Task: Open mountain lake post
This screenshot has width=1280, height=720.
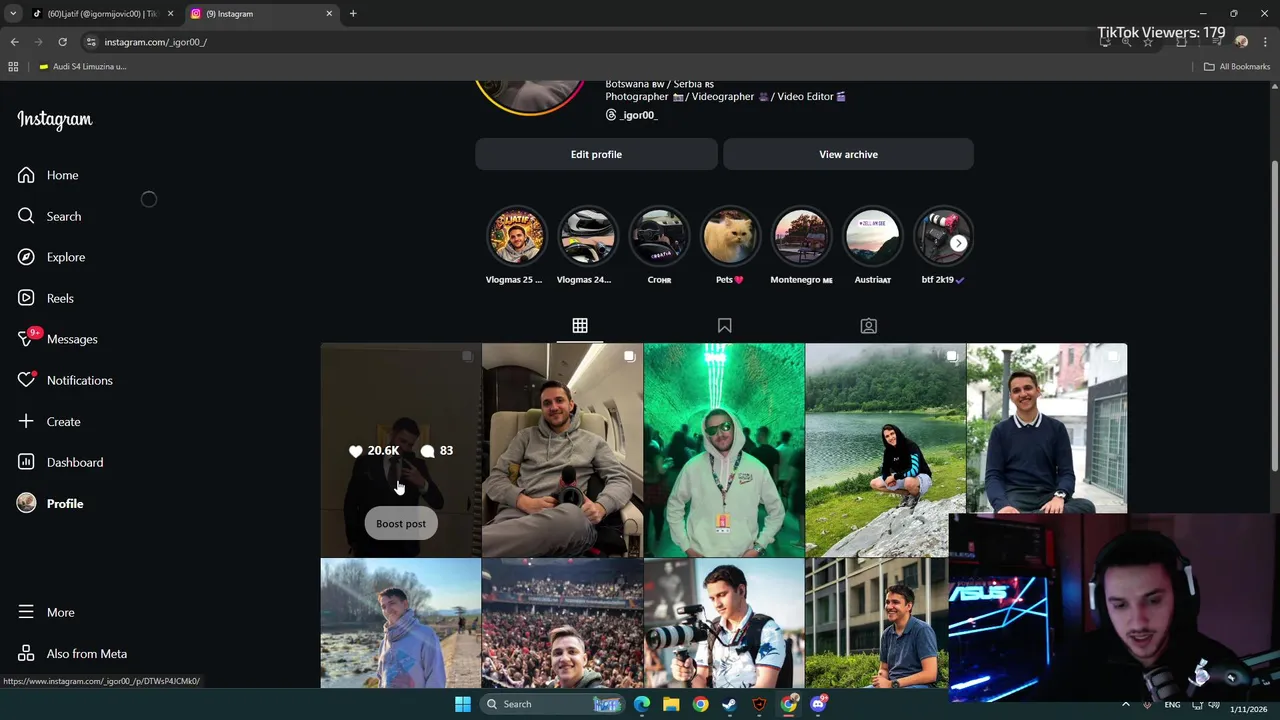Action: coord(885,450)
